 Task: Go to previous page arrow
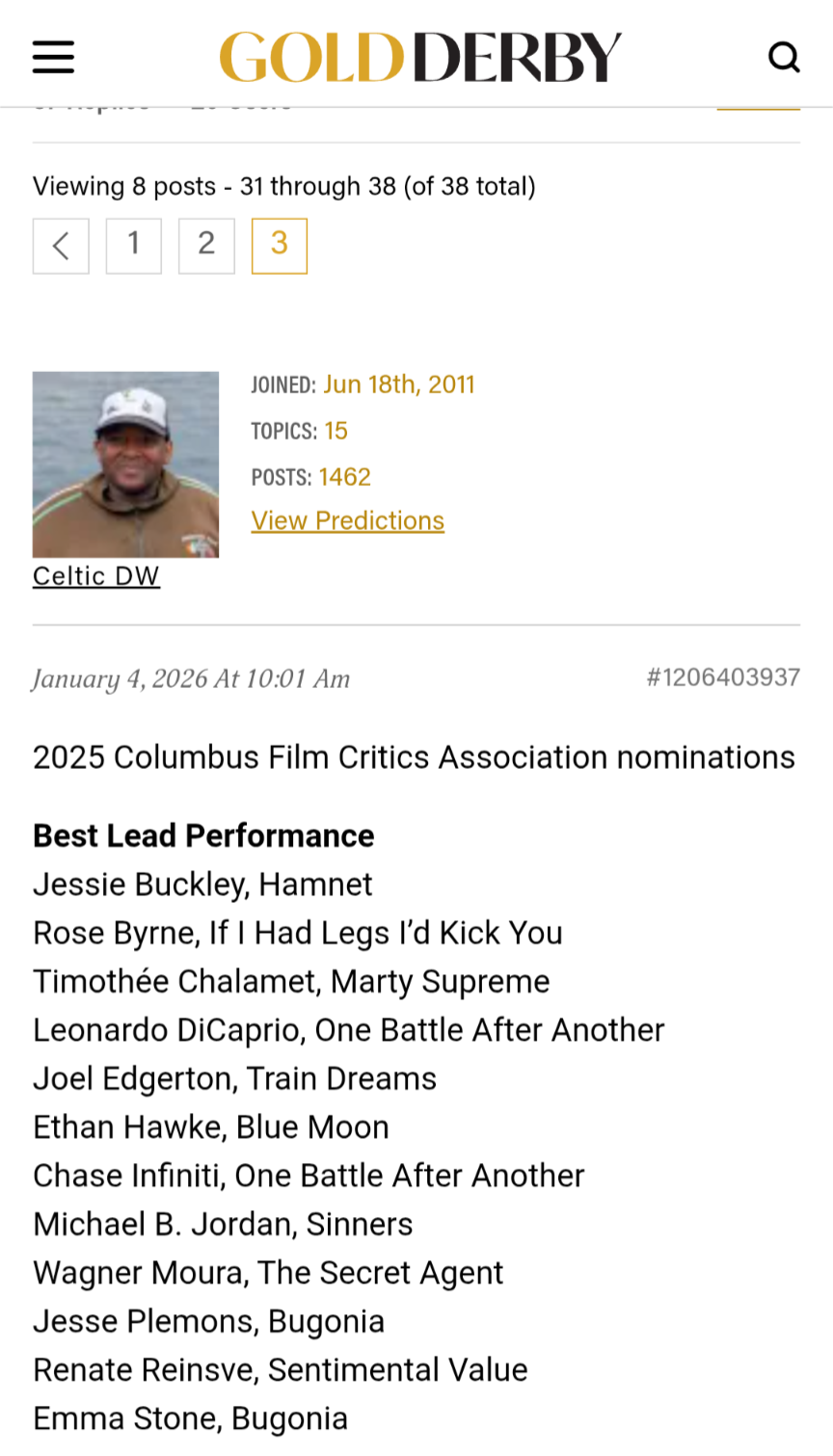[61, 246]
